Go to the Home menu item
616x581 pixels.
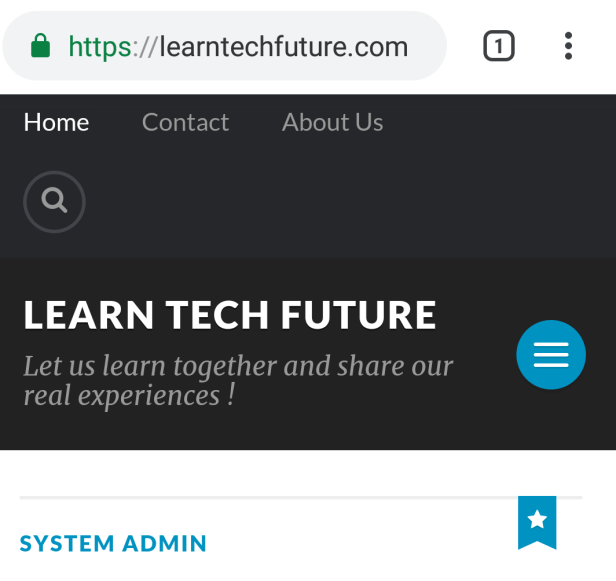[x=56, y=122]
